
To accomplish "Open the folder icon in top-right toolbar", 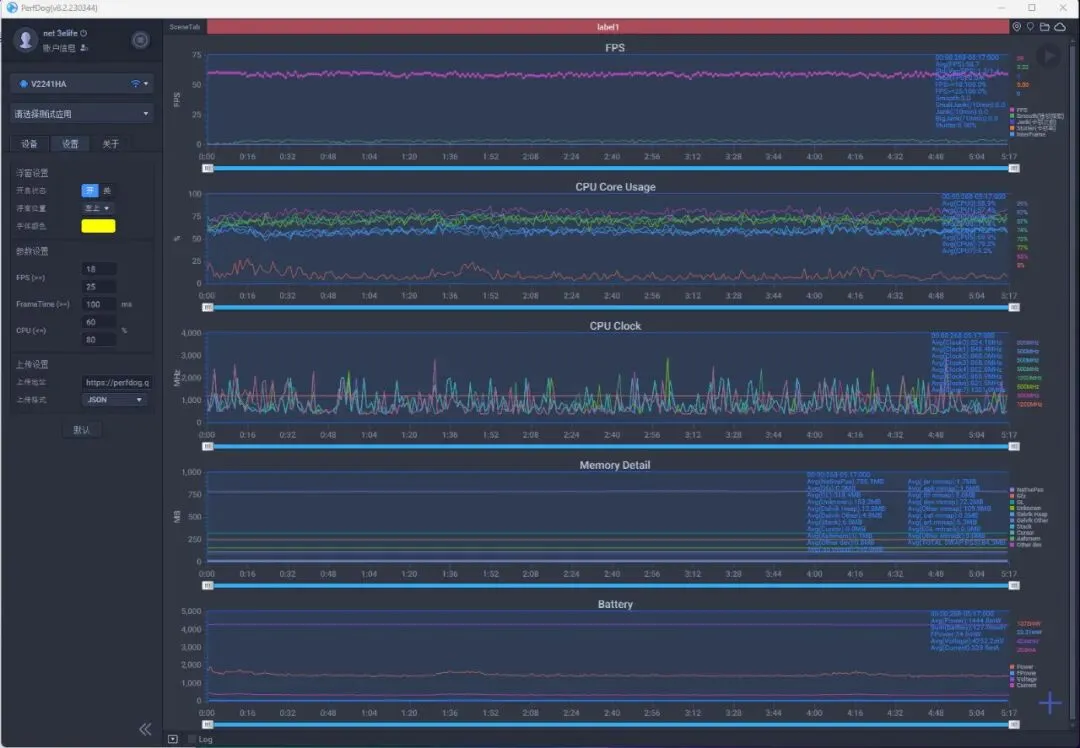I will point(1045,27).
